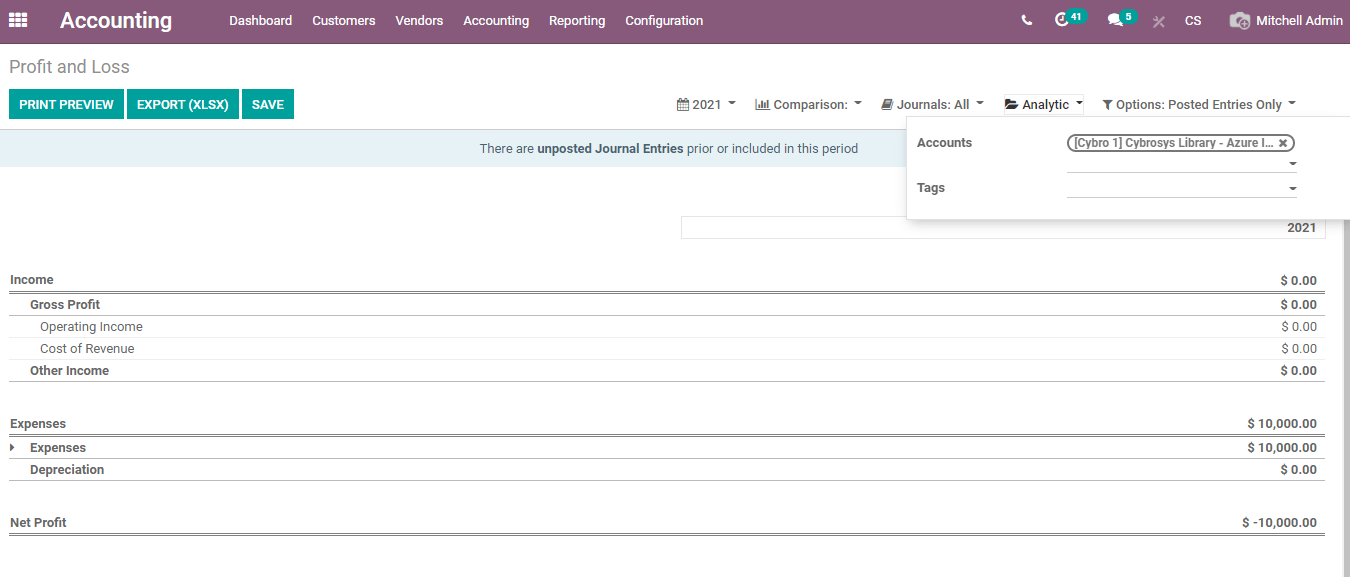Click the PRINT PREVIEW button
1350x577 pixels.
[x=66, y=104]
